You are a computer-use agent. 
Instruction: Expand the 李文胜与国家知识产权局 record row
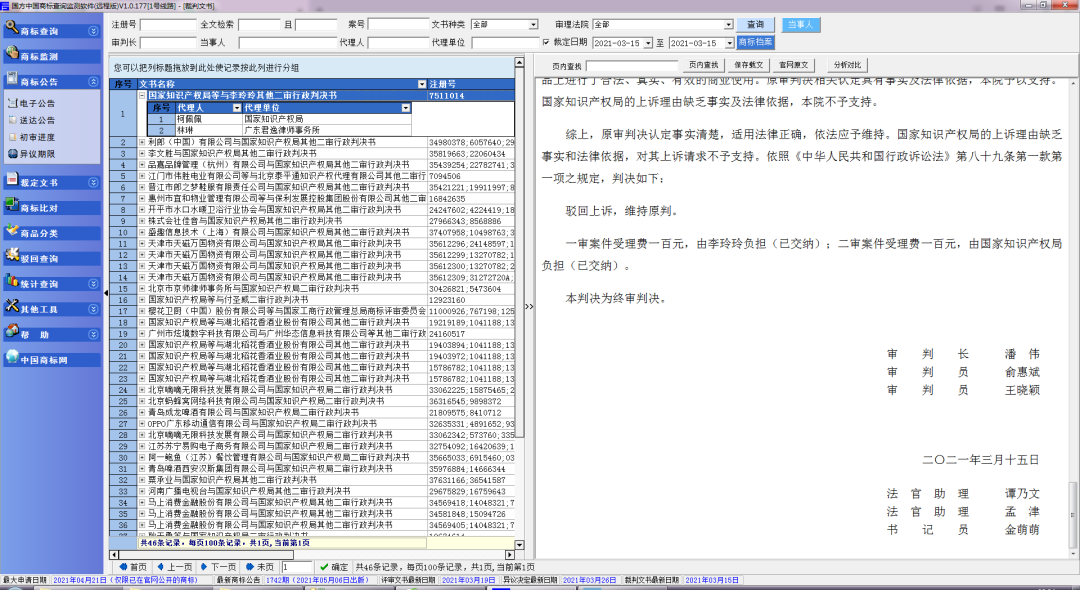coord(143,154)
